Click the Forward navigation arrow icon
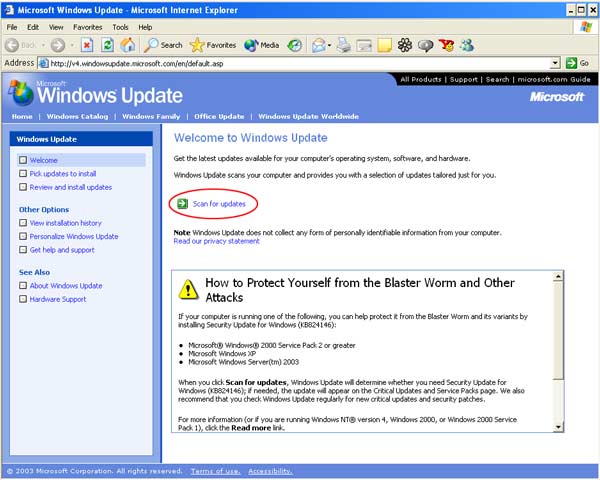This screenshot has height=480, width=600. click(58, 45)
